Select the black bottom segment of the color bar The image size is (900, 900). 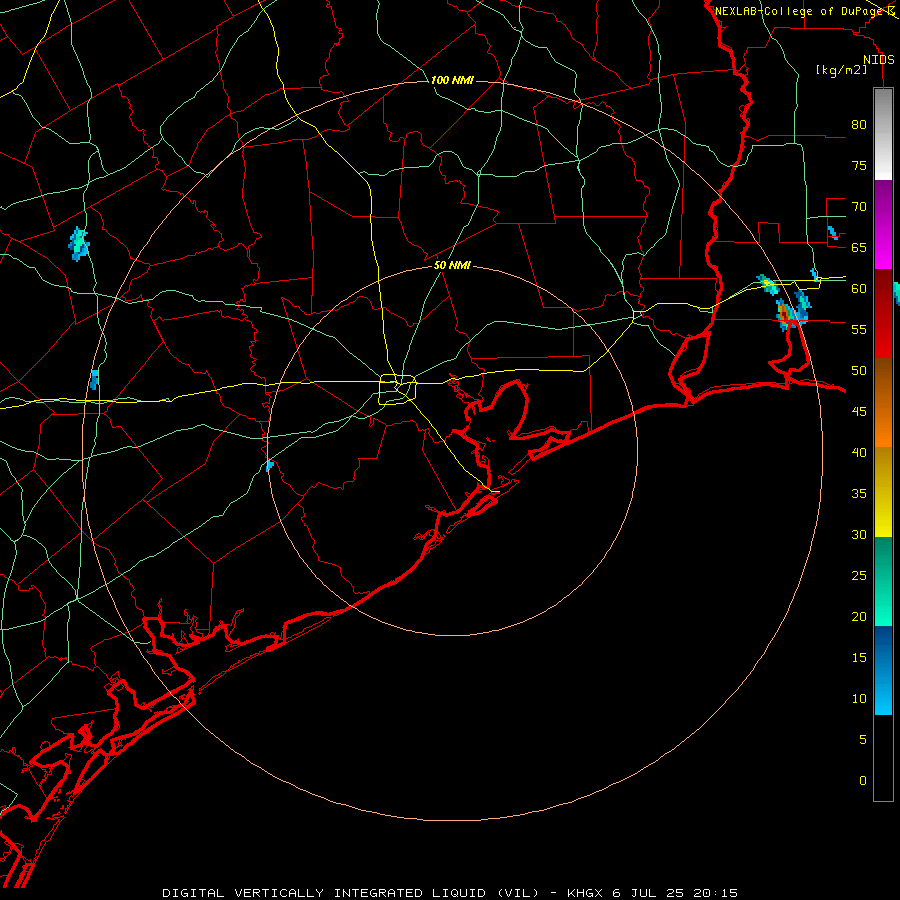pyautogui.click(x=883, y=758)
